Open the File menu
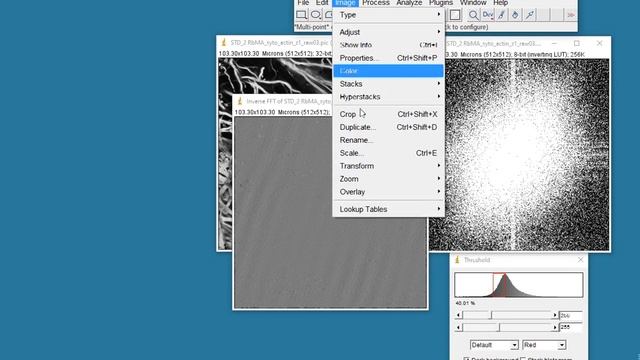This screenshot has height=360, width=640. (x=303, y=3)
